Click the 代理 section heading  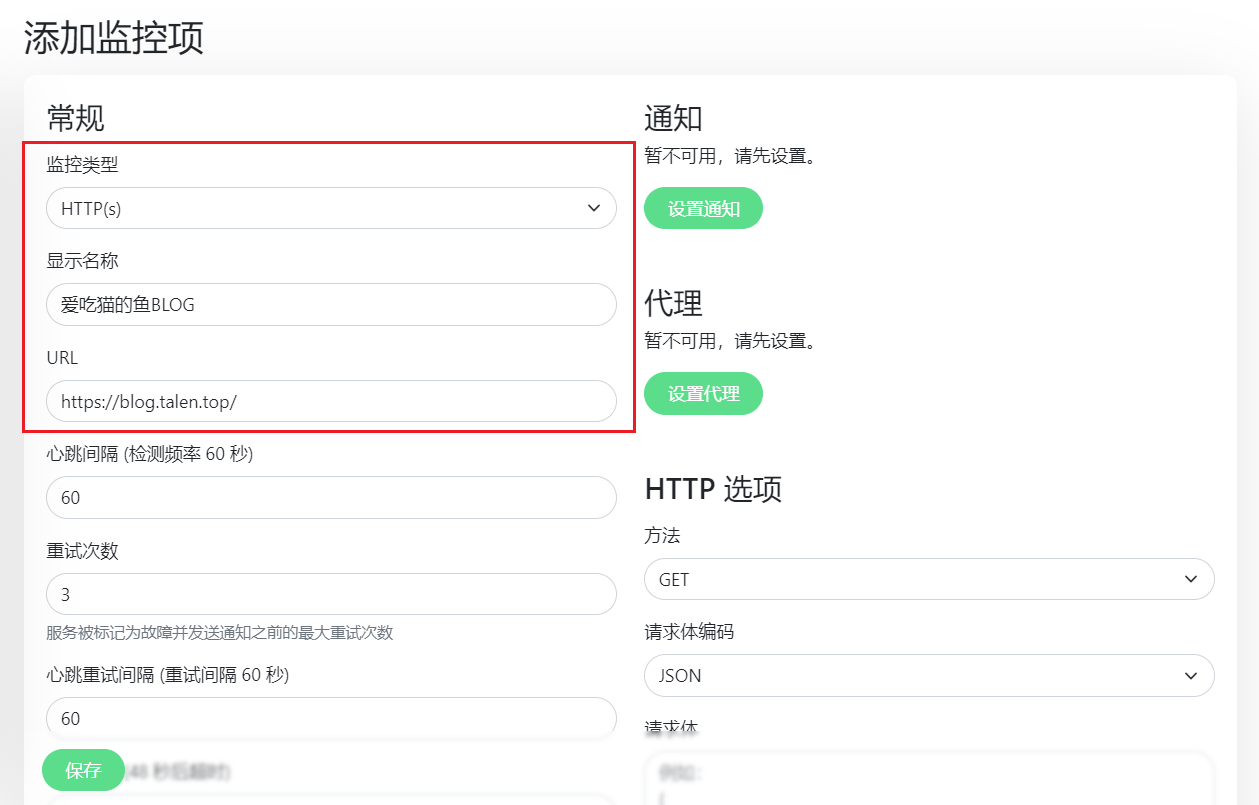[x=673, y=303]
